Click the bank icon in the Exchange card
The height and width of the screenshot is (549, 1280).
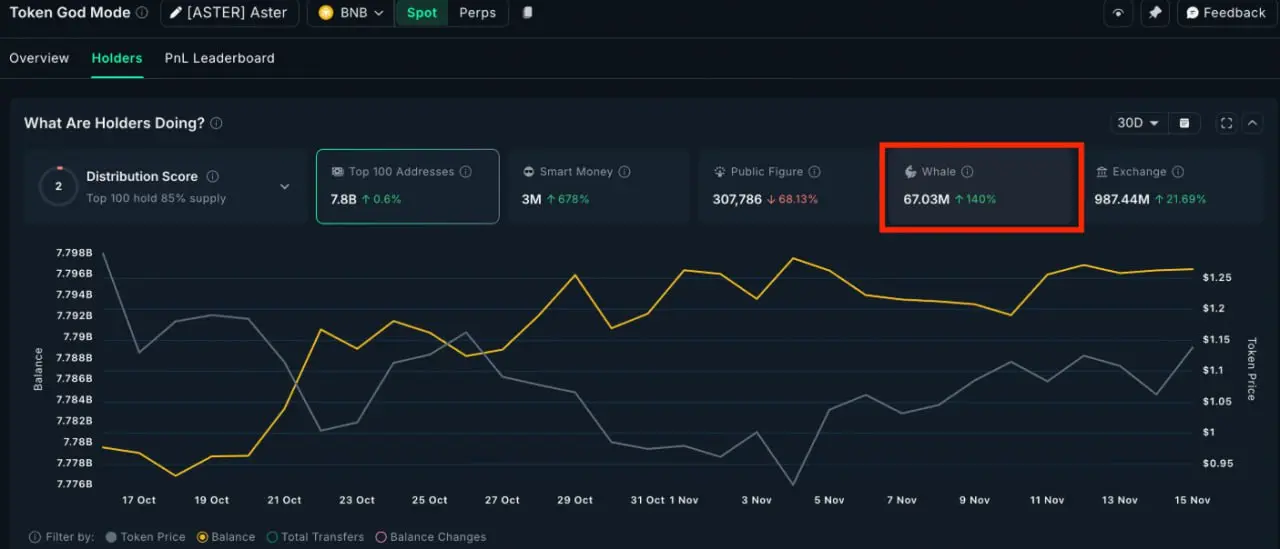(1102, 172)
